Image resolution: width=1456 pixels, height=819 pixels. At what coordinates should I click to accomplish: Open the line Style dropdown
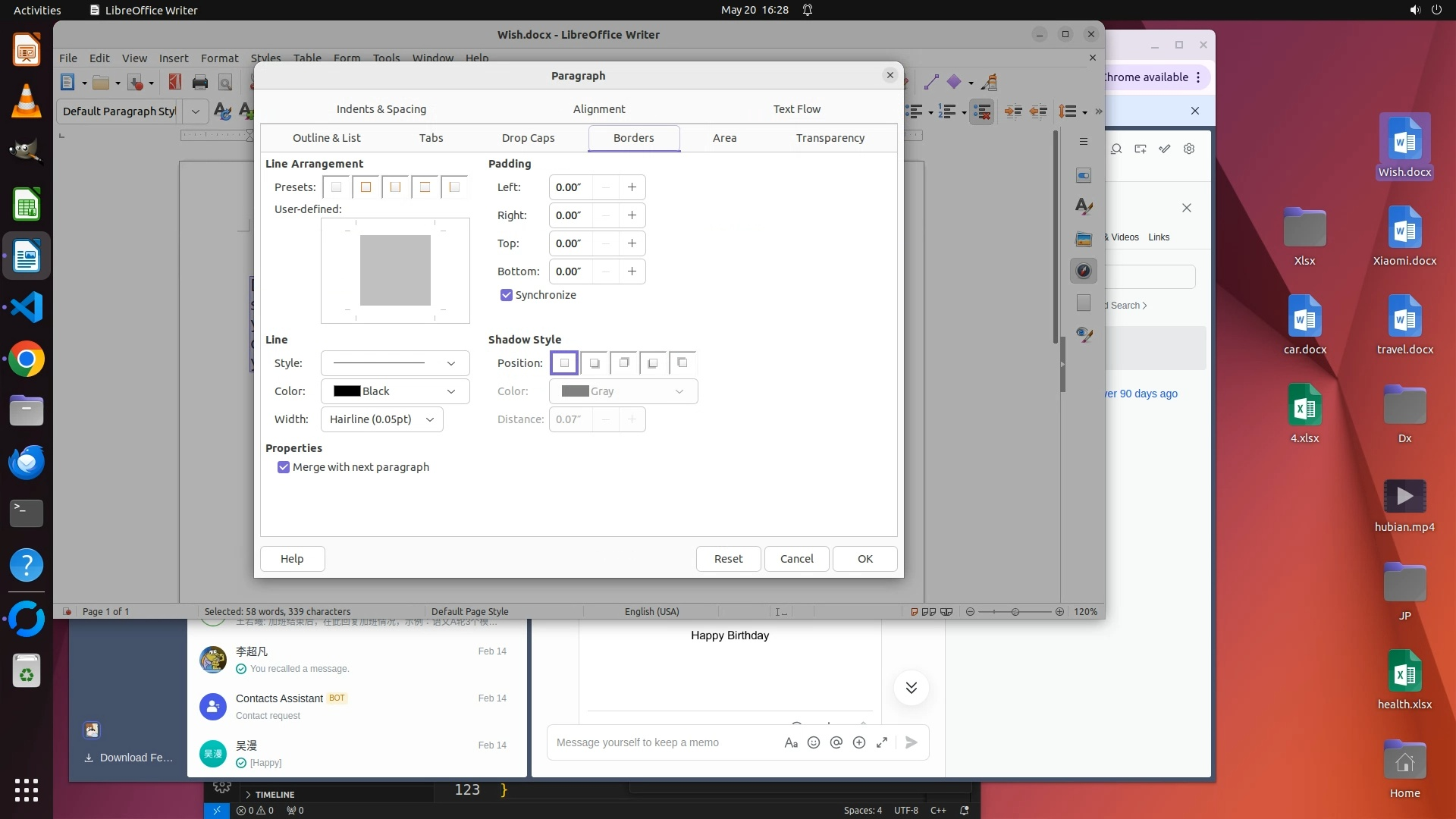click(x=394, y=363)
